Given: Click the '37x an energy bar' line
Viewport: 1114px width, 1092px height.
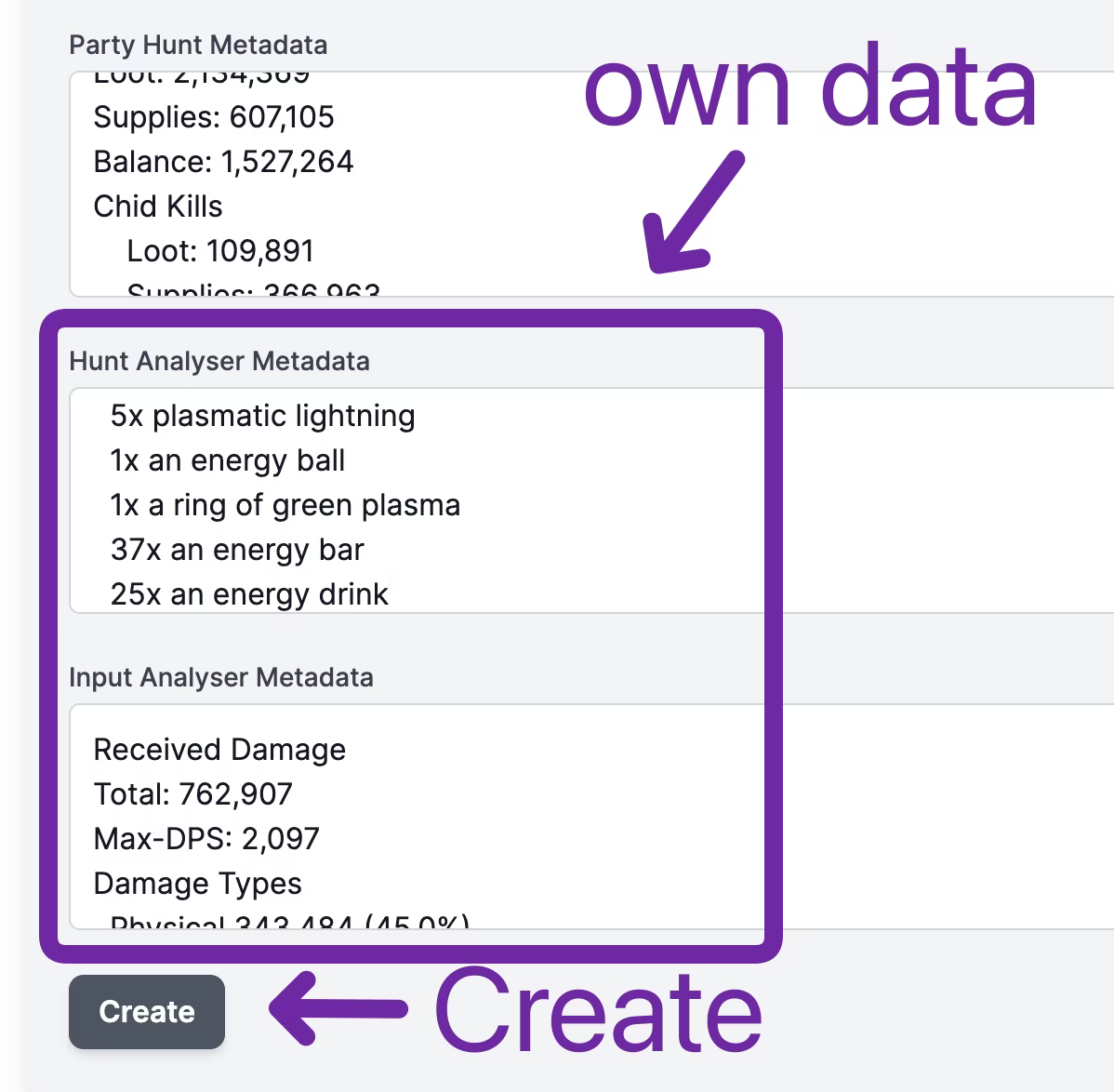Looking at the screenshot, I should click(236, 550).
